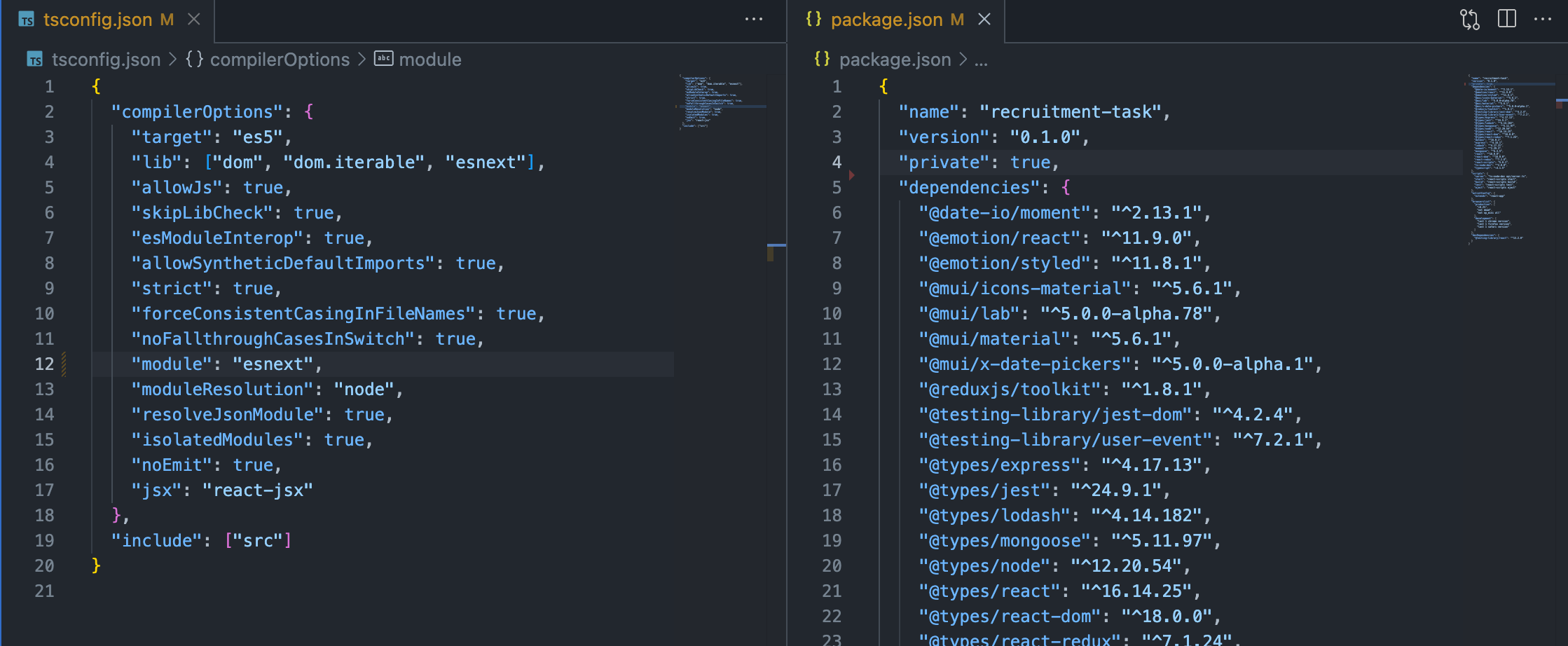Screen dimensions: 1568x646
Task: Click the "@types/express" dependency
Action: point(1000,465)
